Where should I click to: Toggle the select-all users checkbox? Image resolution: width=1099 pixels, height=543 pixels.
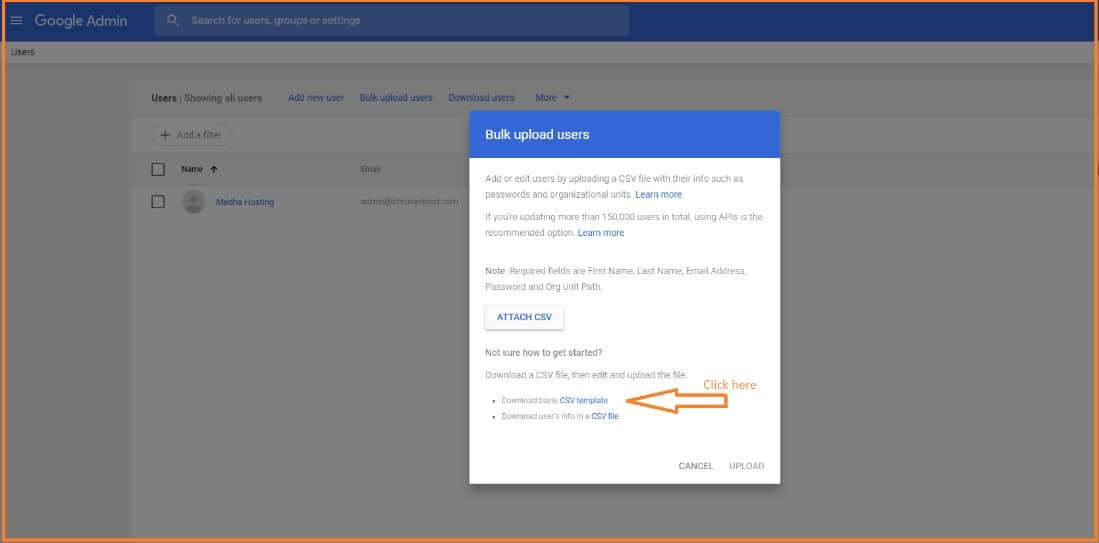click(158, 169)
